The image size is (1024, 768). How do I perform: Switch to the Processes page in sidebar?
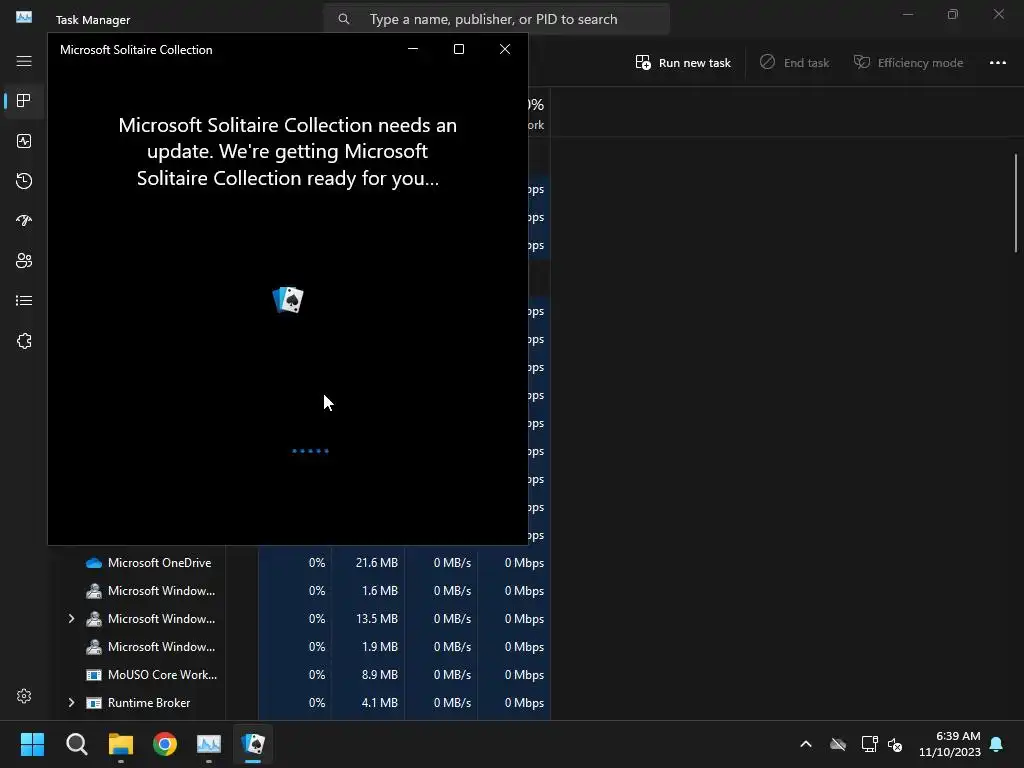24,101
